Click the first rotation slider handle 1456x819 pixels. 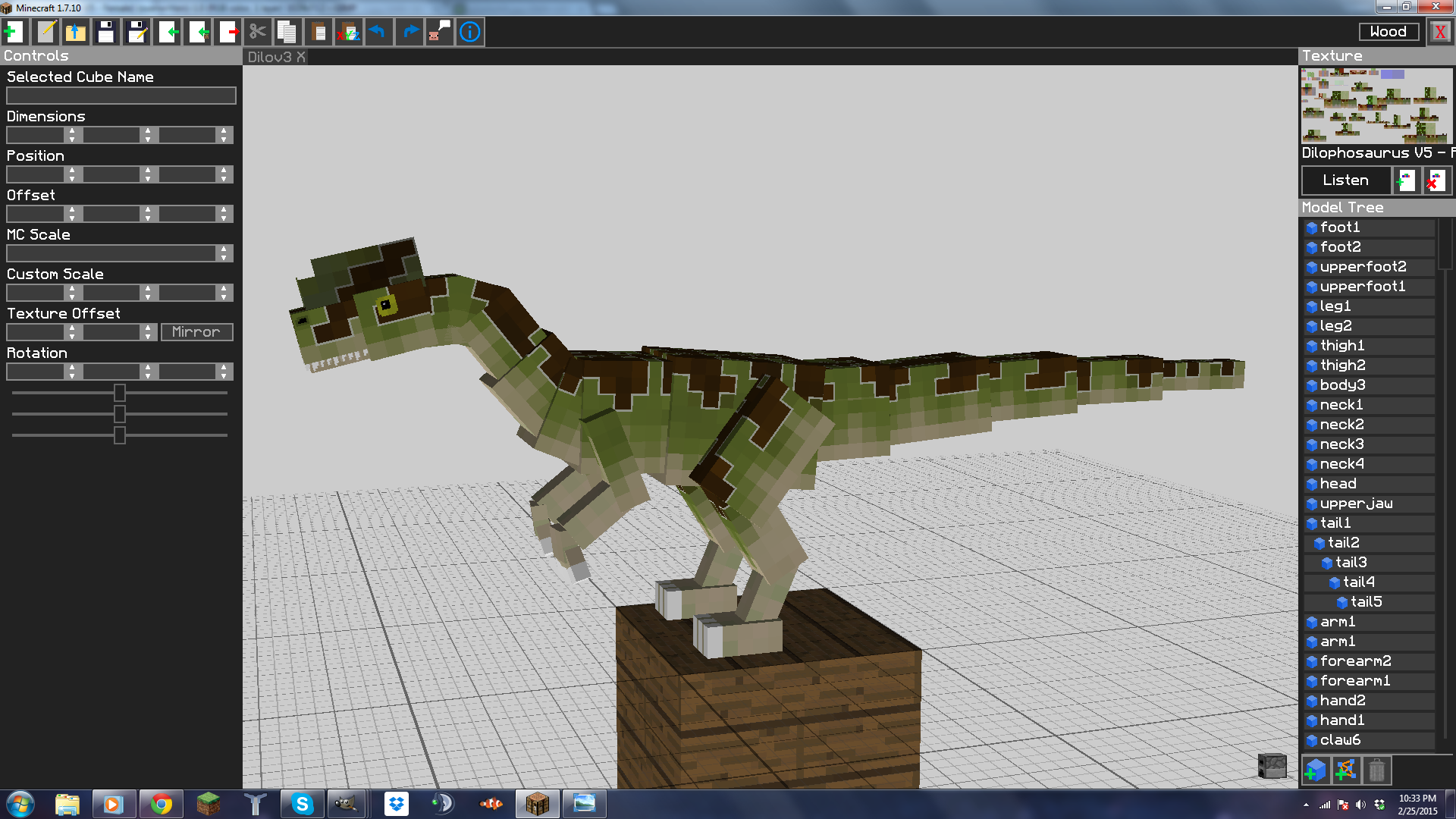(x=119, y=393)
